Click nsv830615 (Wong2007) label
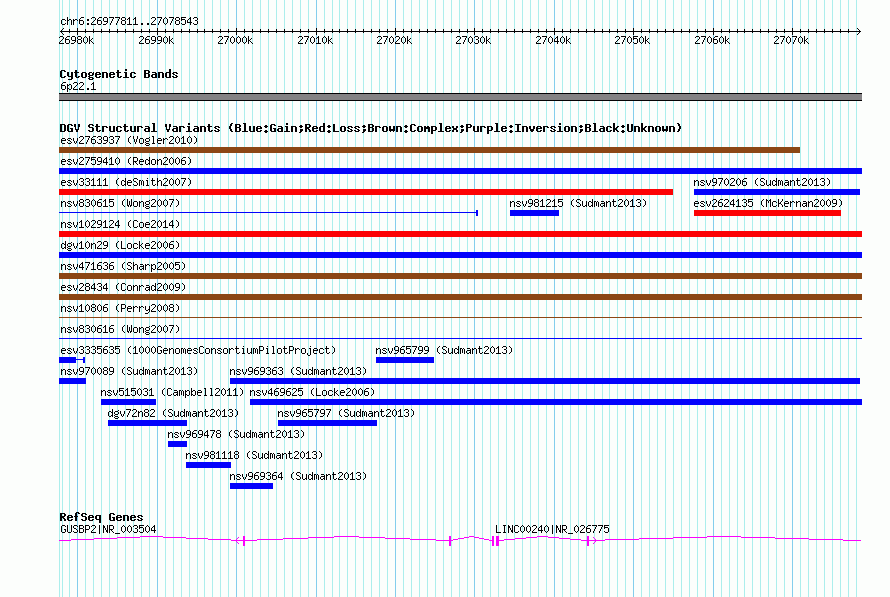 pyautogui.click(x=120, y=203)
